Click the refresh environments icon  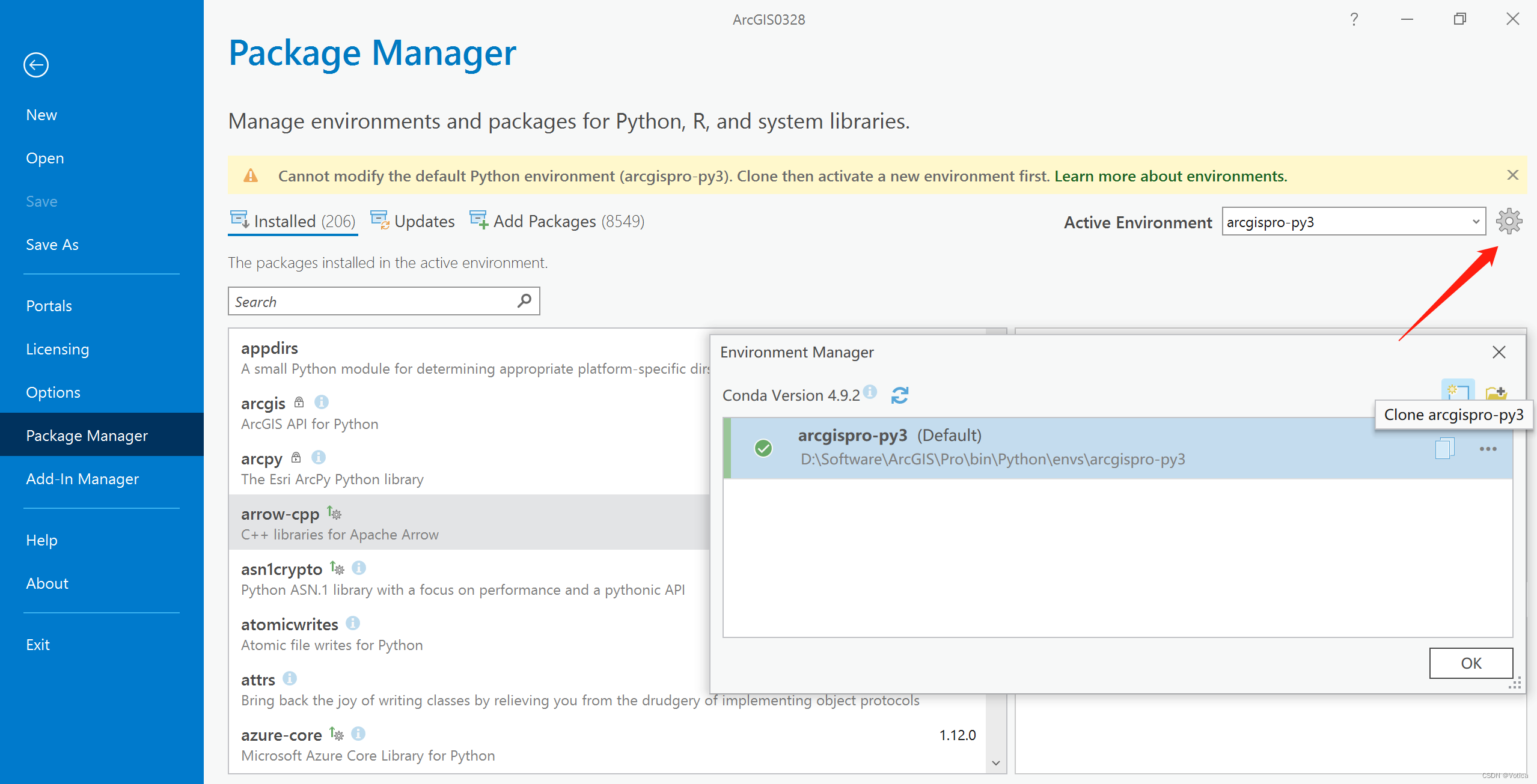click(899, 395)
